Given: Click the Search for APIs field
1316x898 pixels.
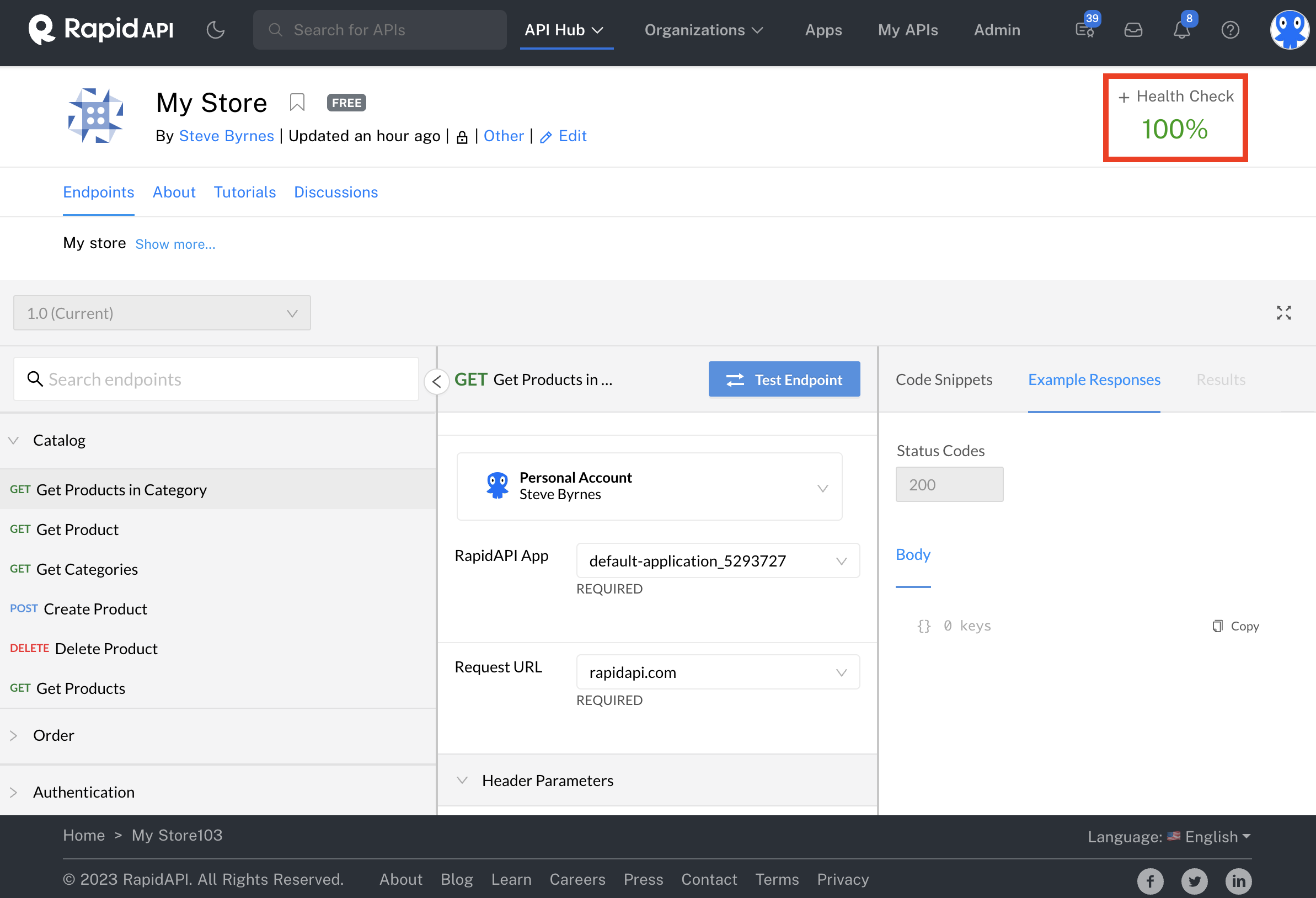Looking at the screenshot, I should tap(379, 29).
